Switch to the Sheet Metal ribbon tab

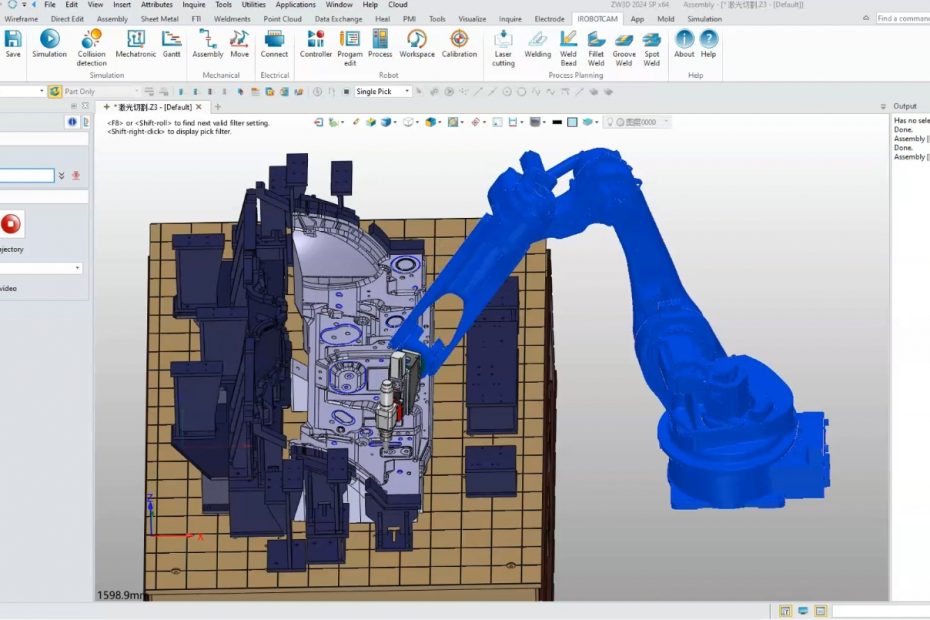(159, 19)
